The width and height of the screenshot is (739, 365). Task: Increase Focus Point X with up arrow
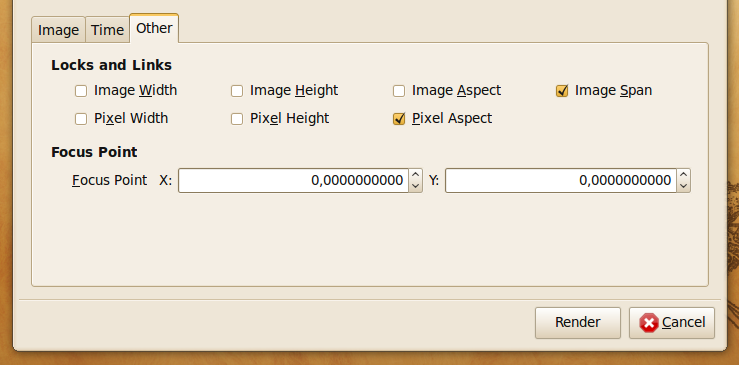[415, 175]
